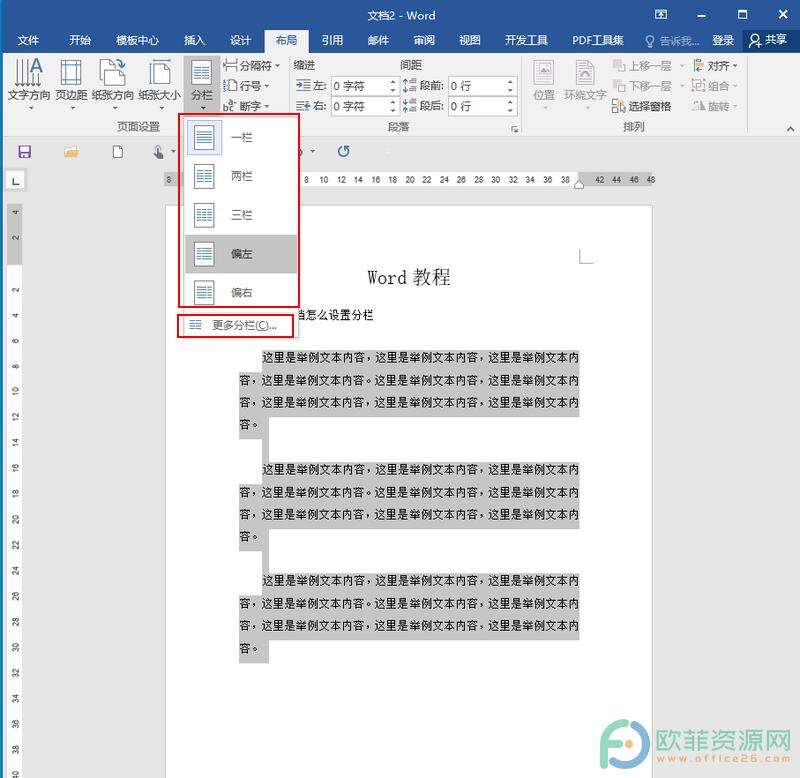Create a new blank document via page icon
This screenshot has height=778, width=800.
(118, 152)
